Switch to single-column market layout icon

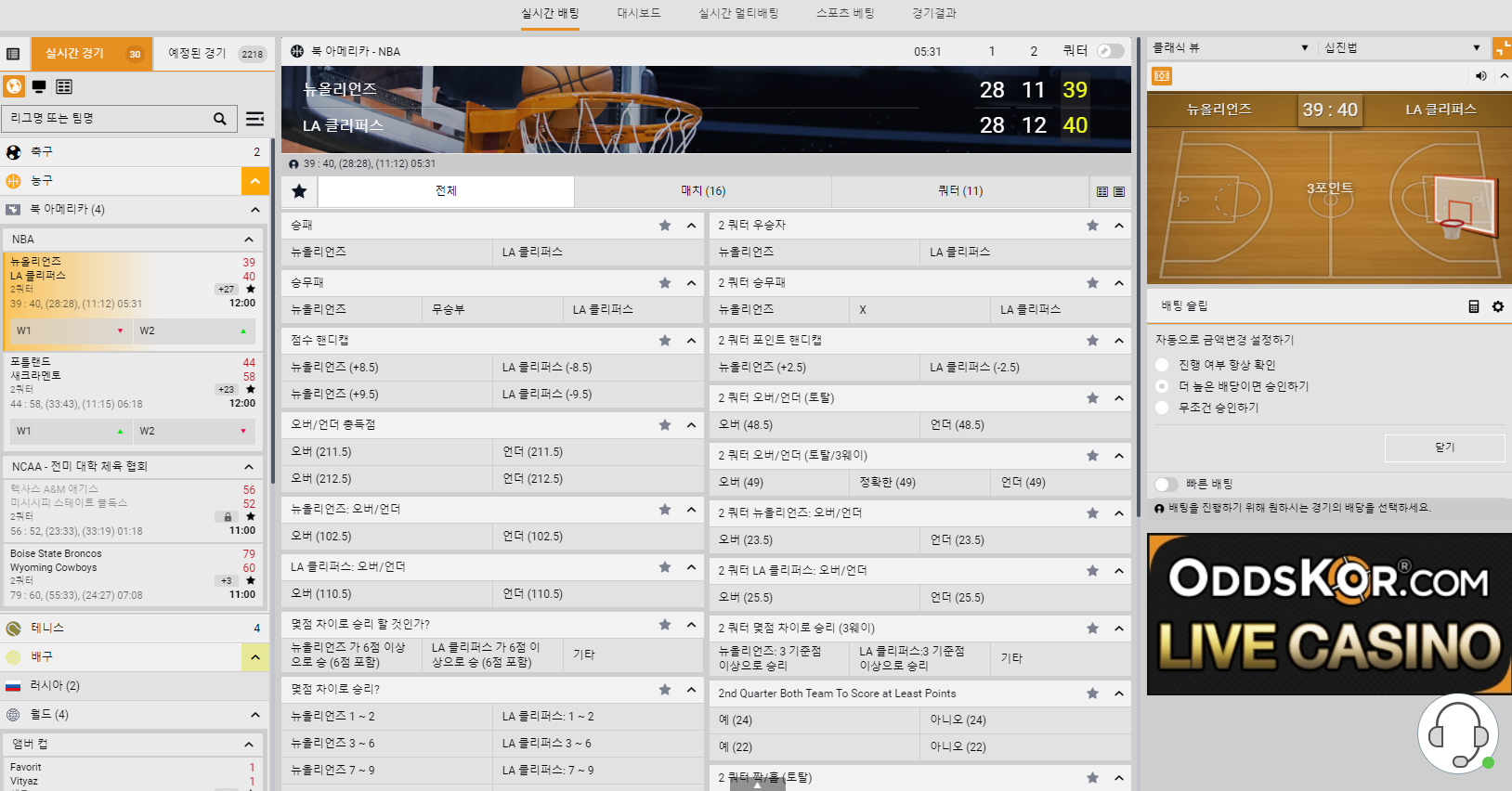pos(1119,191)
